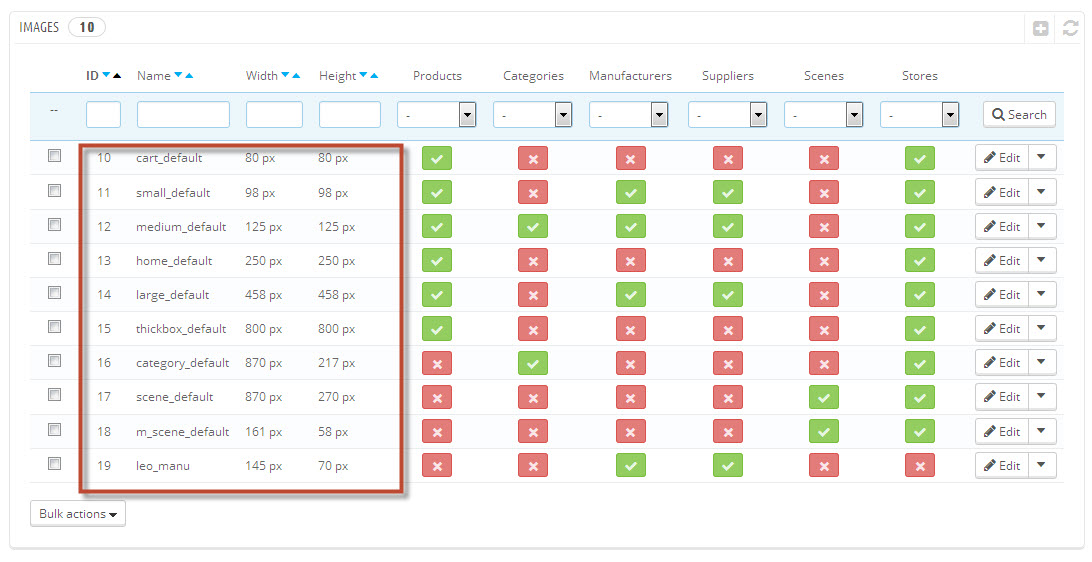Toggle Categories status for medium_default
The height and width of the screenshot is (562, 1092).
pyautogui.click(x=533, y=226)
